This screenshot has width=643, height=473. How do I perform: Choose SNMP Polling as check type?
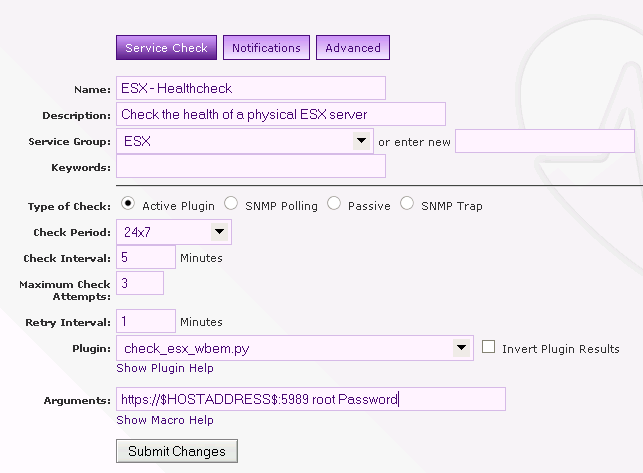tap(232, 205)
